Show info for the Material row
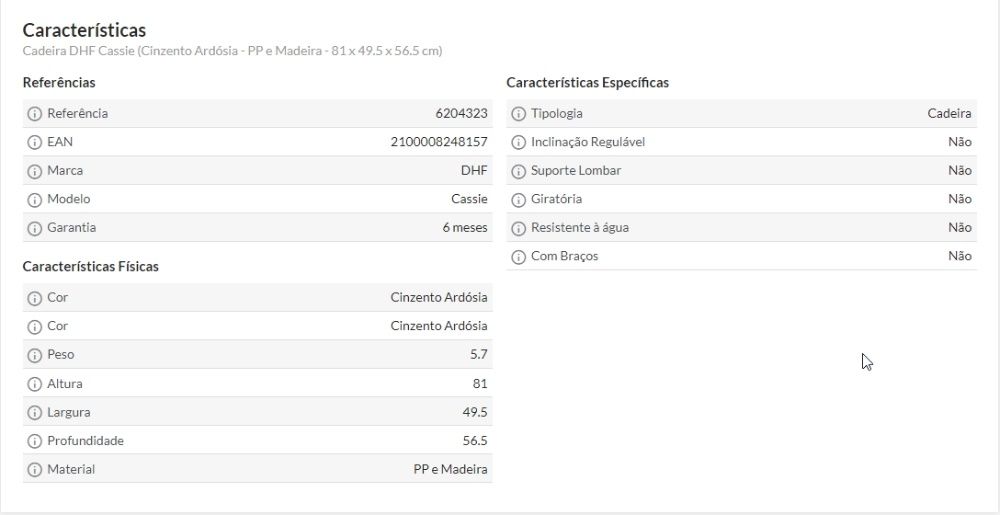The height and width of the screenshot is (515, 1000). pos(35,470)
